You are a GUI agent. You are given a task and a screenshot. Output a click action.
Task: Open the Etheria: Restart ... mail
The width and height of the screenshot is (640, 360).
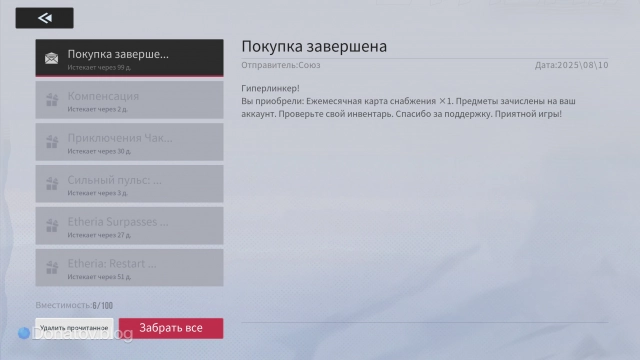129,268
